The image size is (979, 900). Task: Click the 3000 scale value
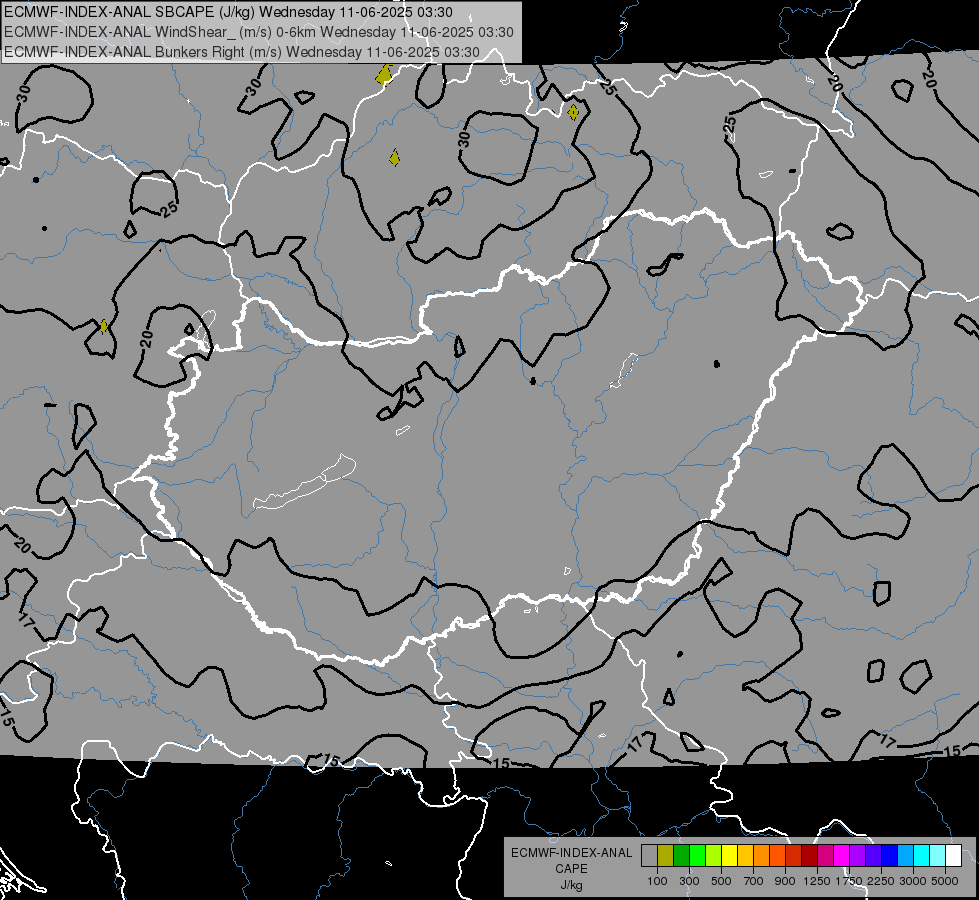(x=913, y=881)
